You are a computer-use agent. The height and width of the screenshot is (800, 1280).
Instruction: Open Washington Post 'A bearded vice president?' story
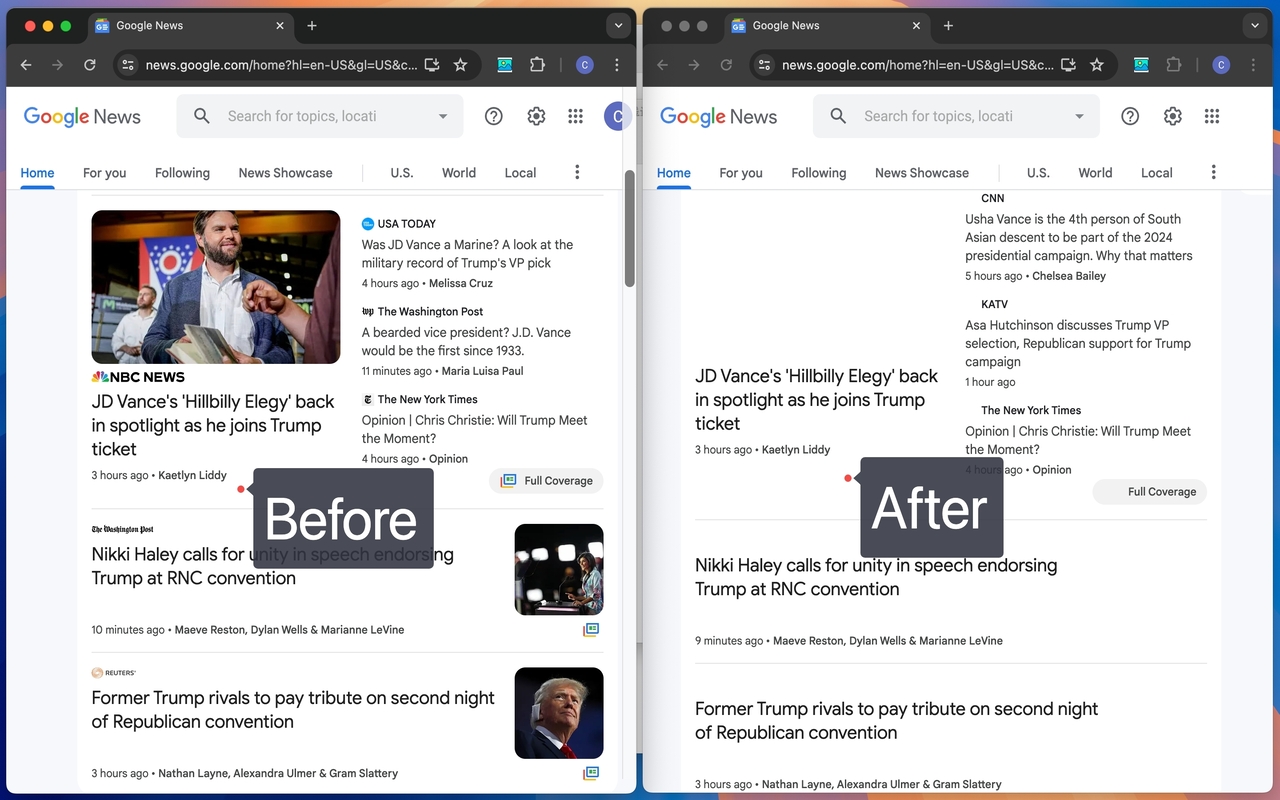(x=466, y=342)
